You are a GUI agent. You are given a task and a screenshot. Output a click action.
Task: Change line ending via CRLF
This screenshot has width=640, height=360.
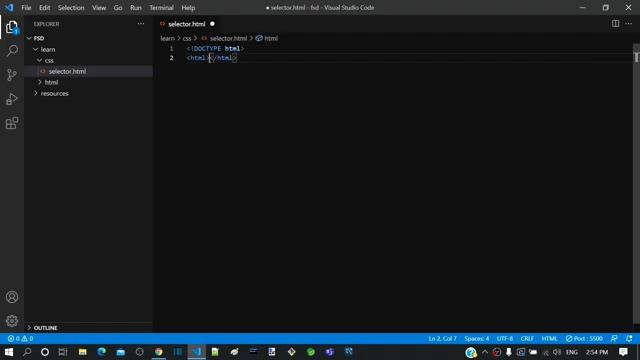click(x=527, y=339)
